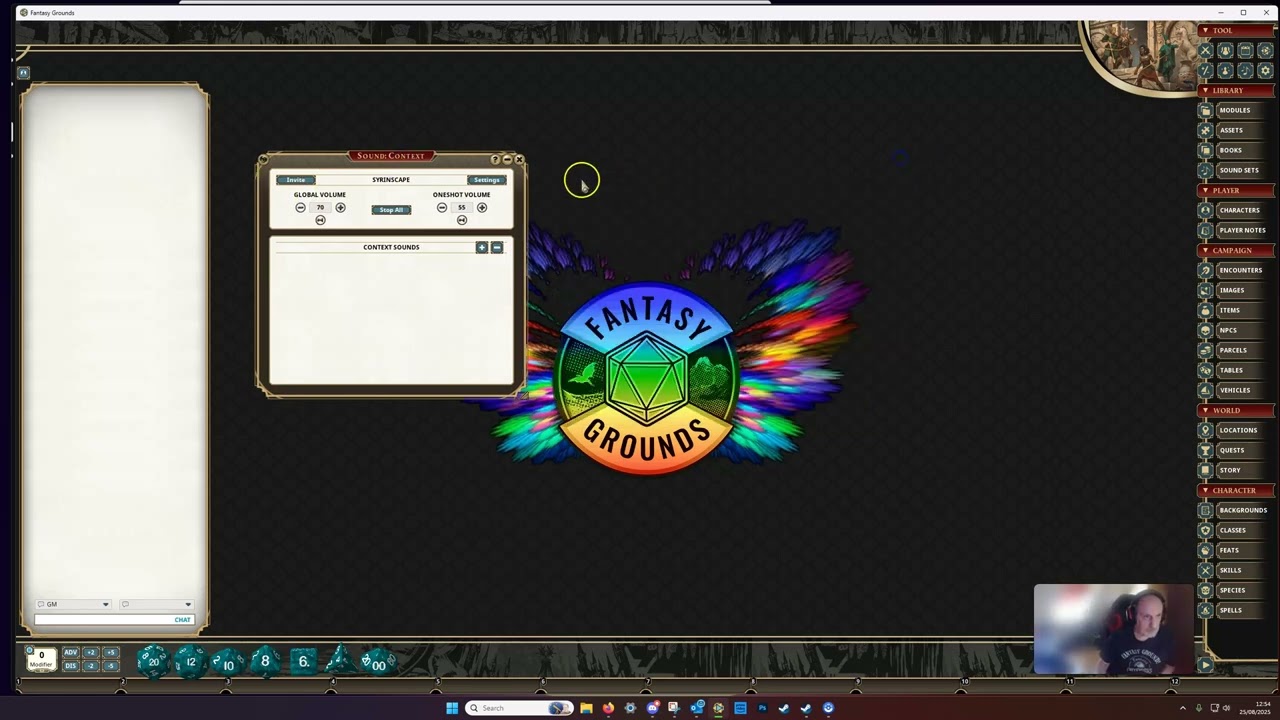Select the d20 die
The width and height of the screenshot is (1280, 720).
[x=152, y=661]
